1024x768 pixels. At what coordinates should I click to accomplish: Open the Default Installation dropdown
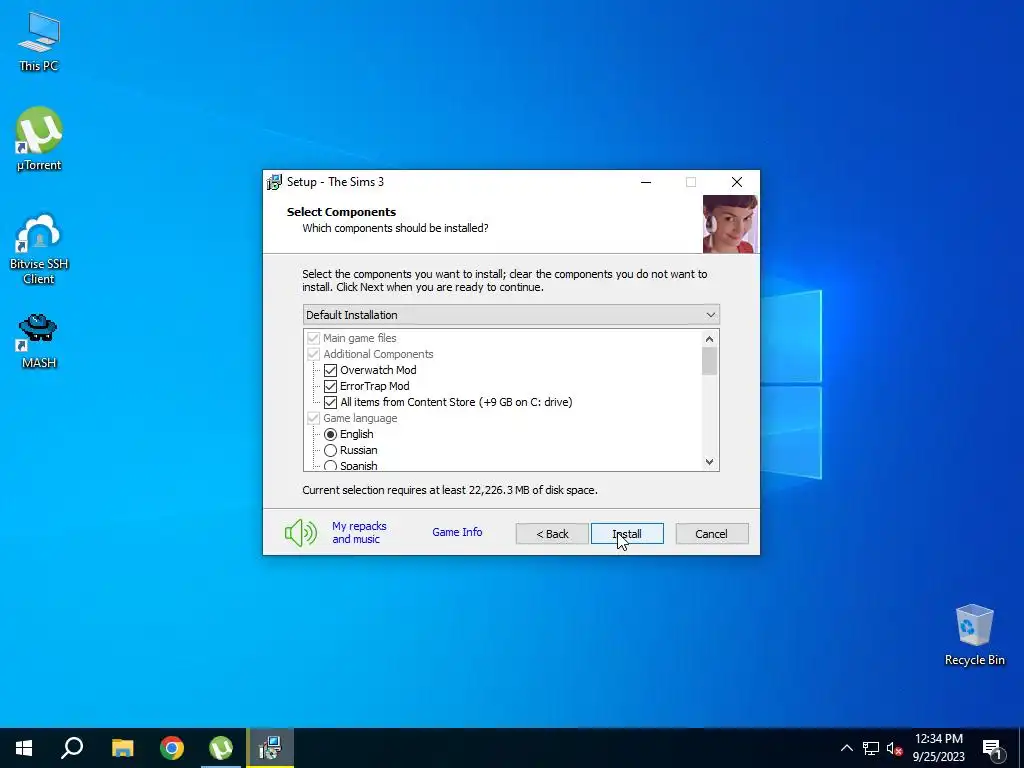[511, 315]
